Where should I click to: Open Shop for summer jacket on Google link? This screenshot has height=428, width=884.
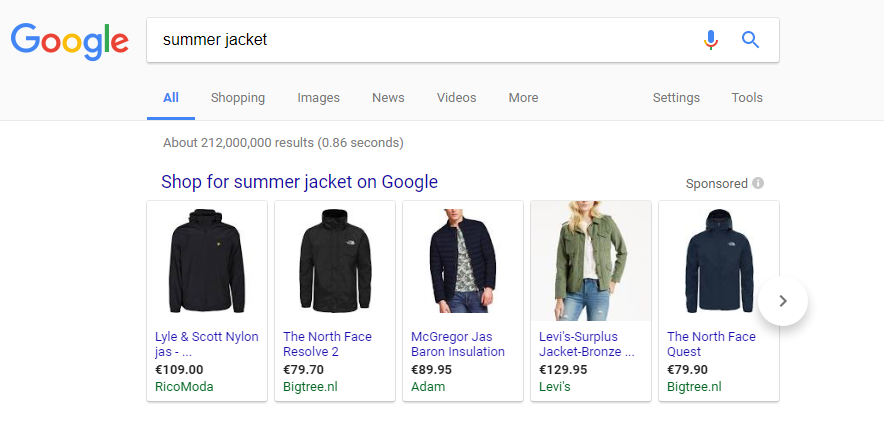point(299,182)
